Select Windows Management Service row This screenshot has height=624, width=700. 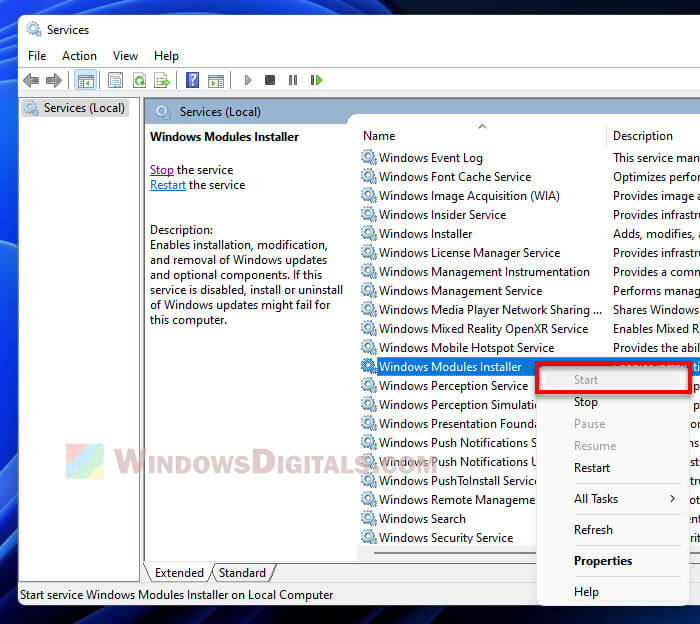click(x=529, y=290)
